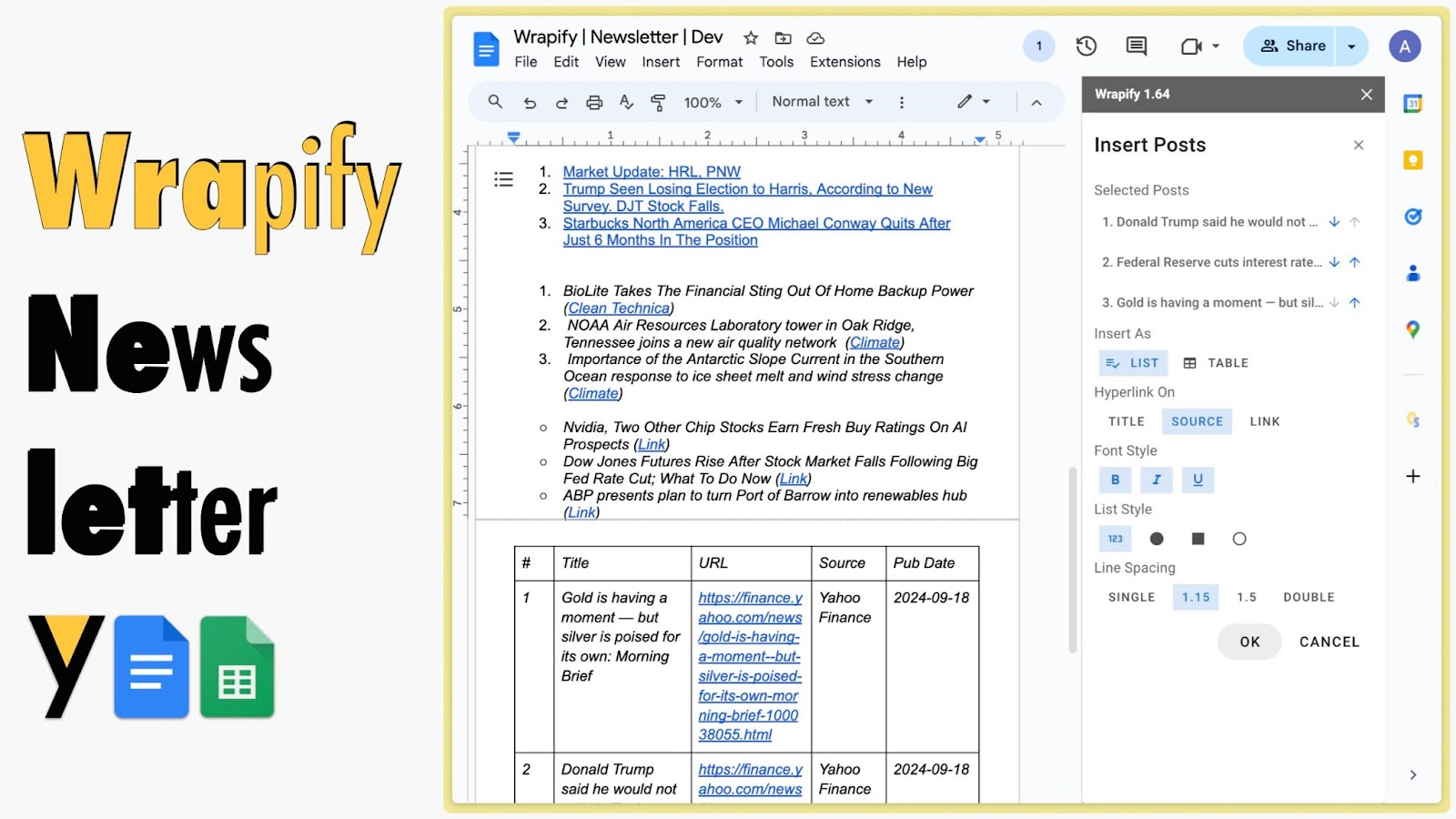This screenshot has width=1456, height=819.
Task: Open version history clock icon
Action: point(1087,46)
